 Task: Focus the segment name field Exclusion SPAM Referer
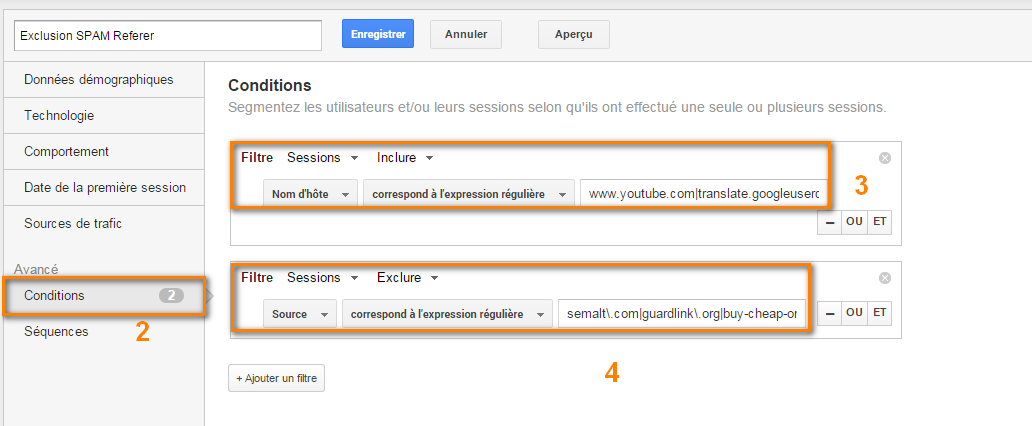[168, 36]
